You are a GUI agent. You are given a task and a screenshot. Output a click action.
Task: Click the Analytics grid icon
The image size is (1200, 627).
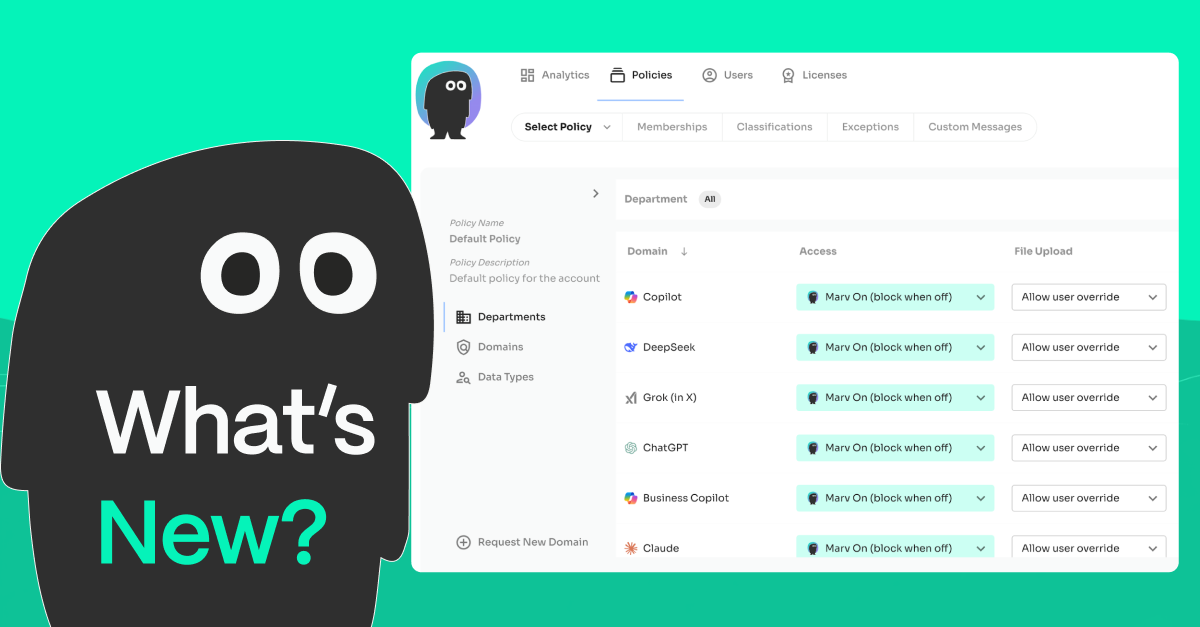pos(528,75)
